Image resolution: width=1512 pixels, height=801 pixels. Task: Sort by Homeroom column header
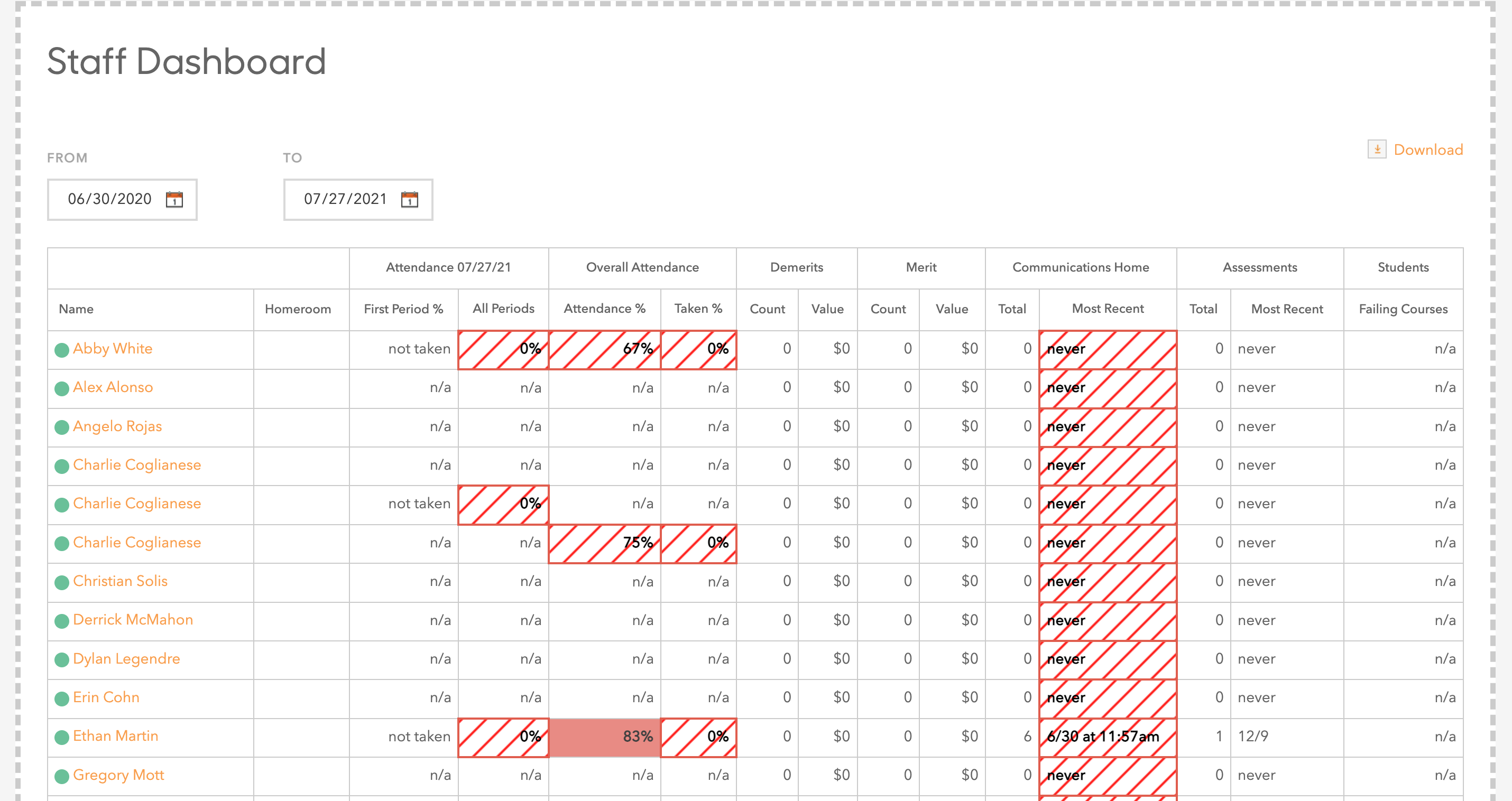point(298,309)
